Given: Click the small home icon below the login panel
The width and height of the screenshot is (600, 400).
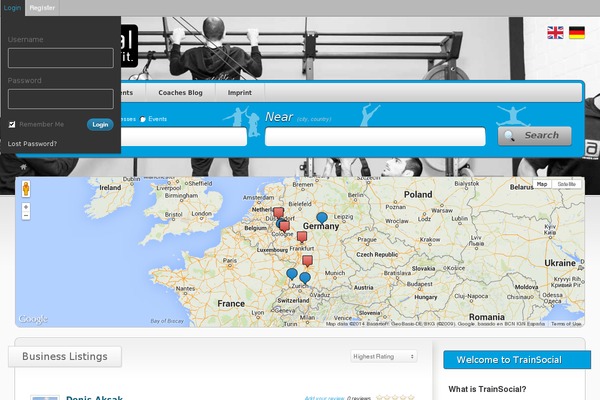Looking at the screenshot, I should click(x=23, y=167).
